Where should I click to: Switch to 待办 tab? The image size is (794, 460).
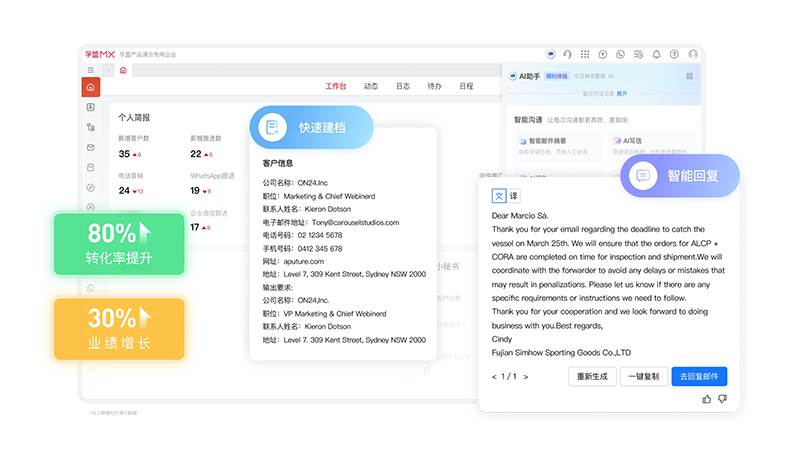(x=434, y=86)
